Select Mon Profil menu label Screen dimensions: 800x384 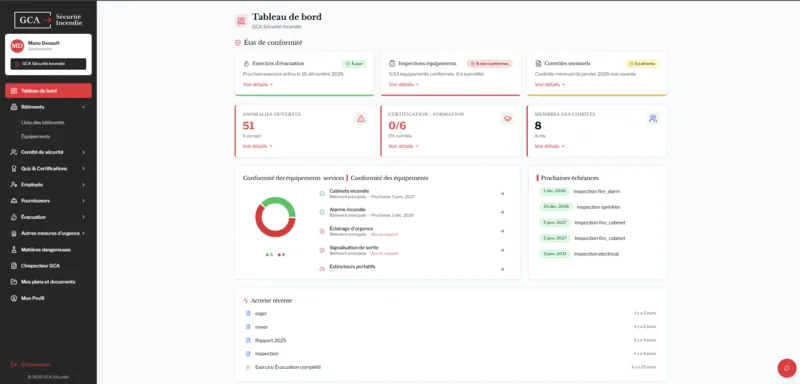click(33, 298)
